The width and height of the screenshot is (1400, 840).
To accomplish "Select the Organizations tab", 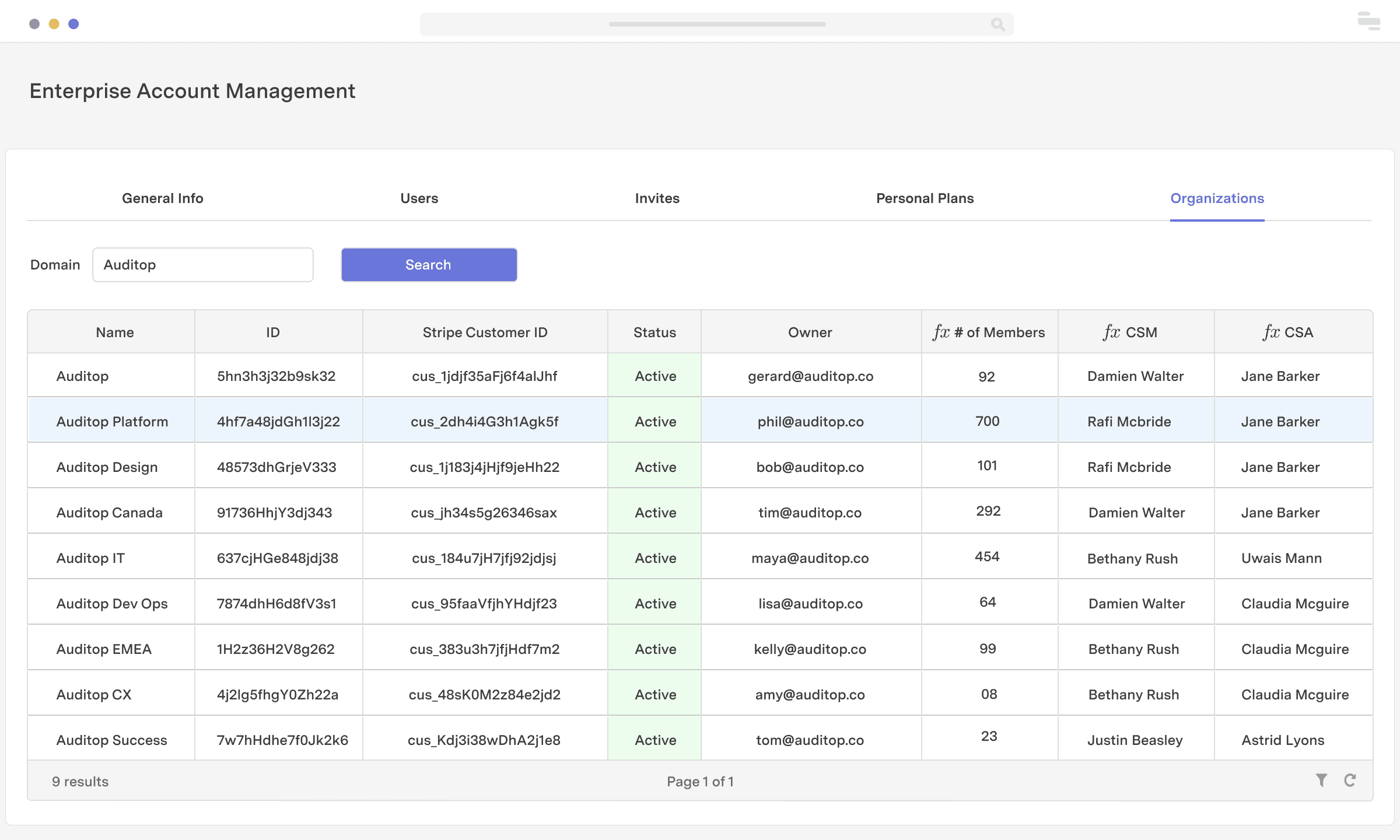I will [x=1217, y=198].
